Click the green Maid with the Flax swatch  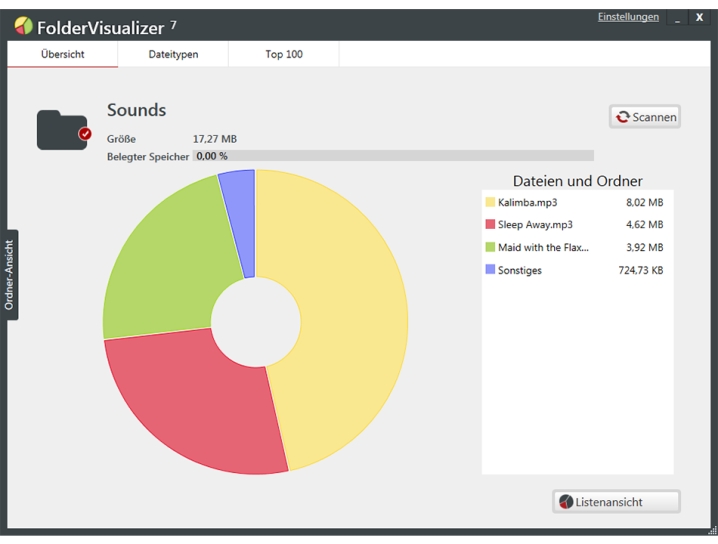coord(490,247)
